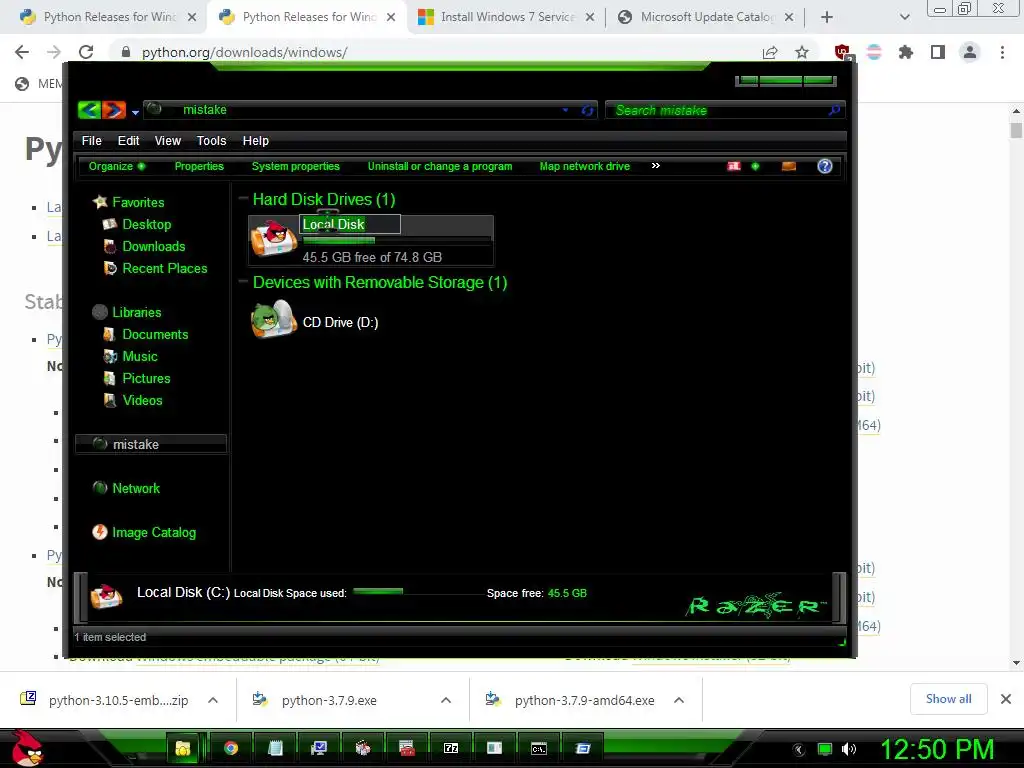Bookmark this page with the star icon
Image resolution: width=1024 pixels, height=768 pixels.
(802, 52)
